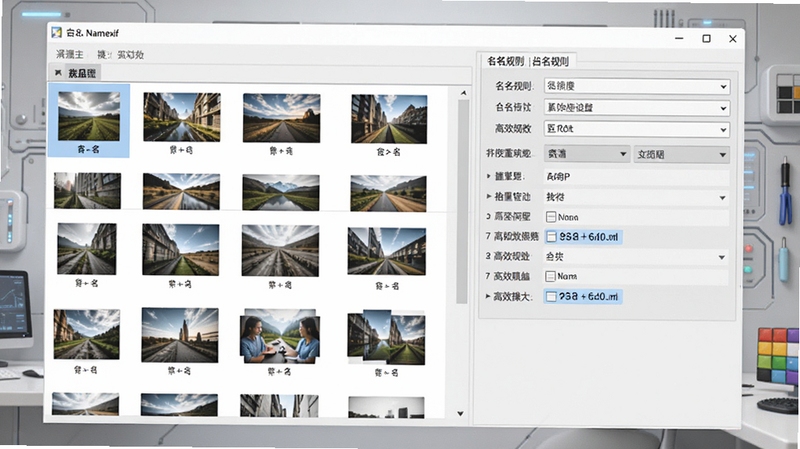Click the Namexif app icon in title bar
Image resolution: width=800 pixels, height=449 pixels.
pyautogui.click(x=57, y=33)
